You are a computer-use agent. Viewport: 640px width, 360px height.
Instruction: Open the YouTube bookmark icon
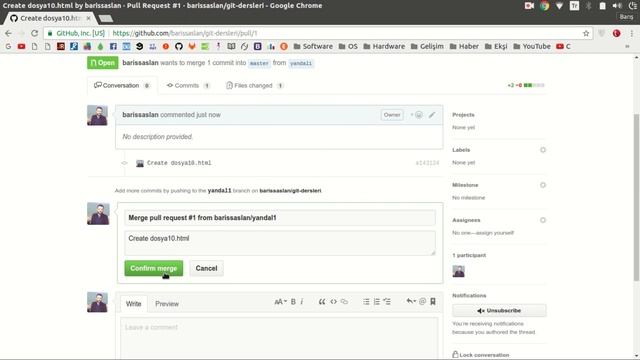(x=21, y=47)
